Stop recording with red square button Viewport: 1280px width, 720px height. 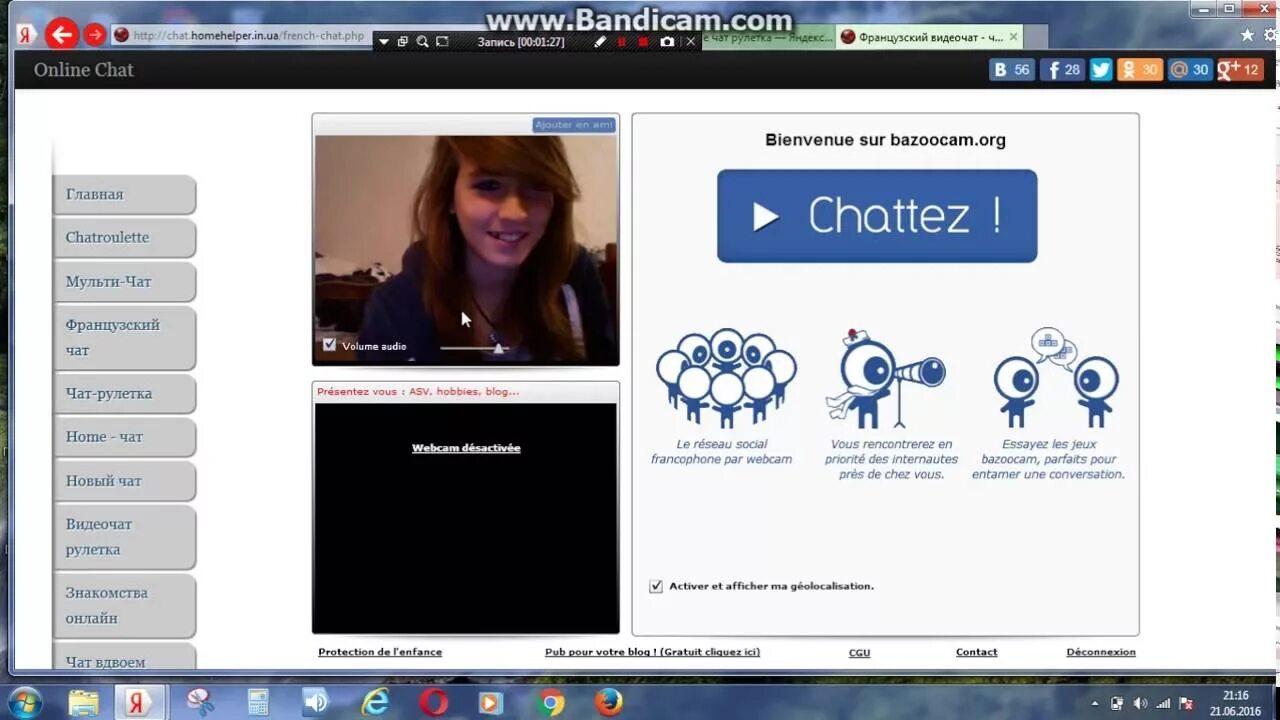coord(643,42)
